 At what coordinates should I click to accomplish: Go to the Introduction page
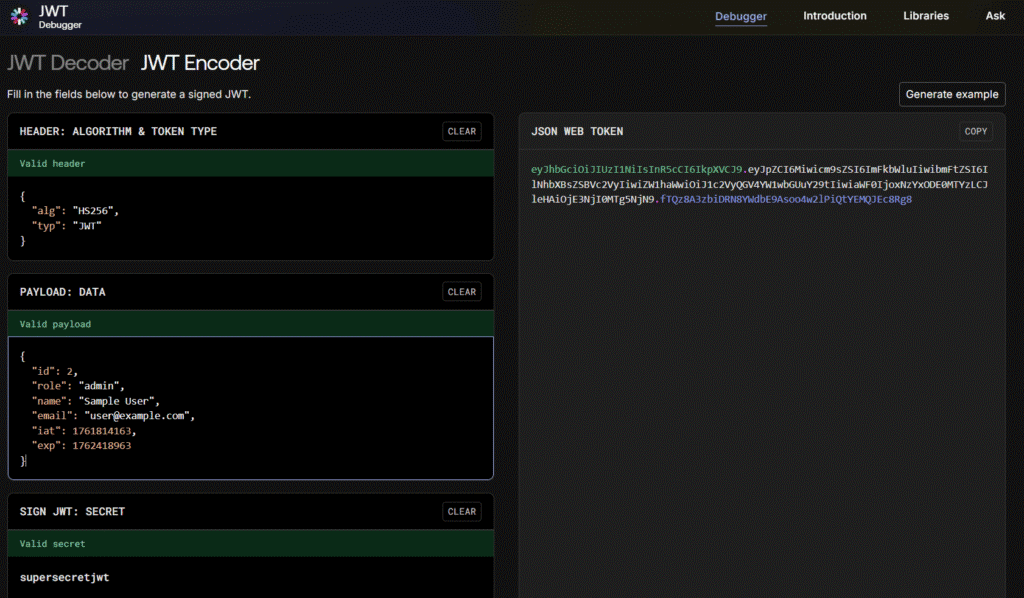click(835, 16)
